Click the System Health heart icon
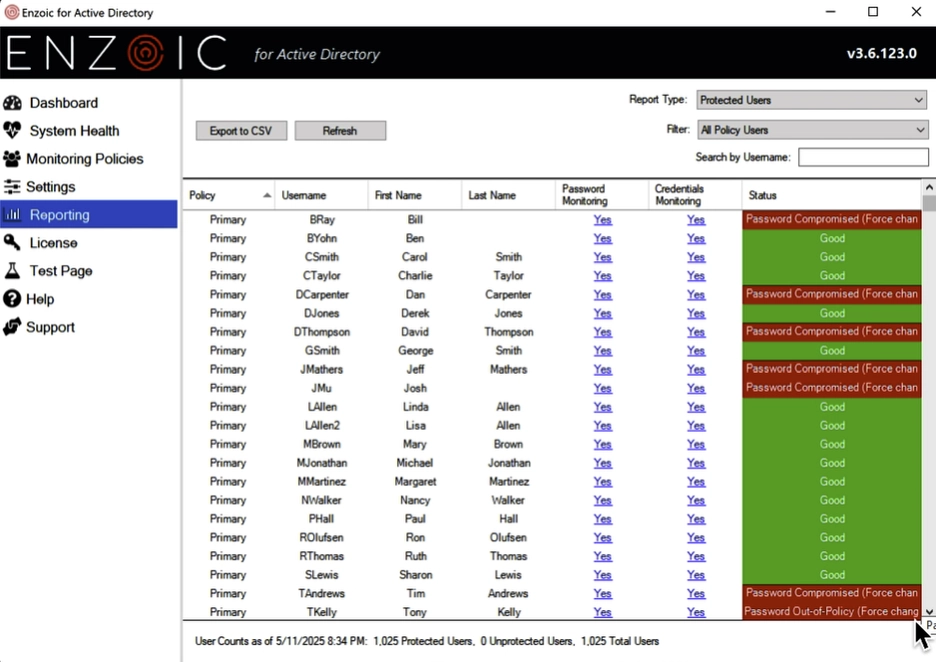Screen dimensions: 936x662 pos(12,131)
